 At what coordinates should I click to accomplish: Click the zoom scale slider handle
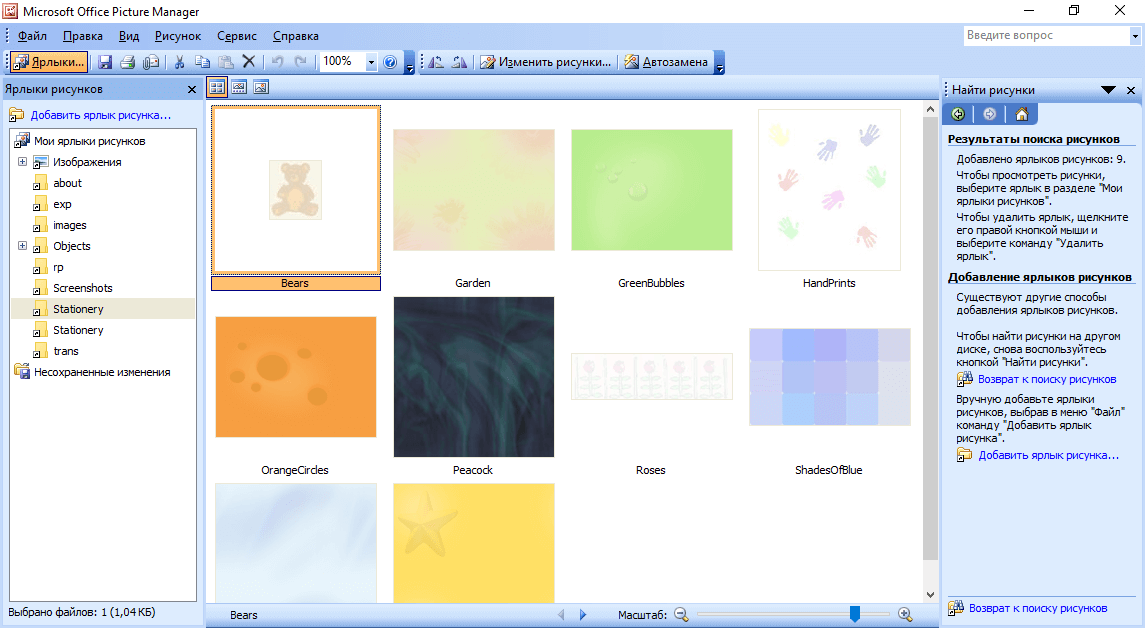[854, 614]
